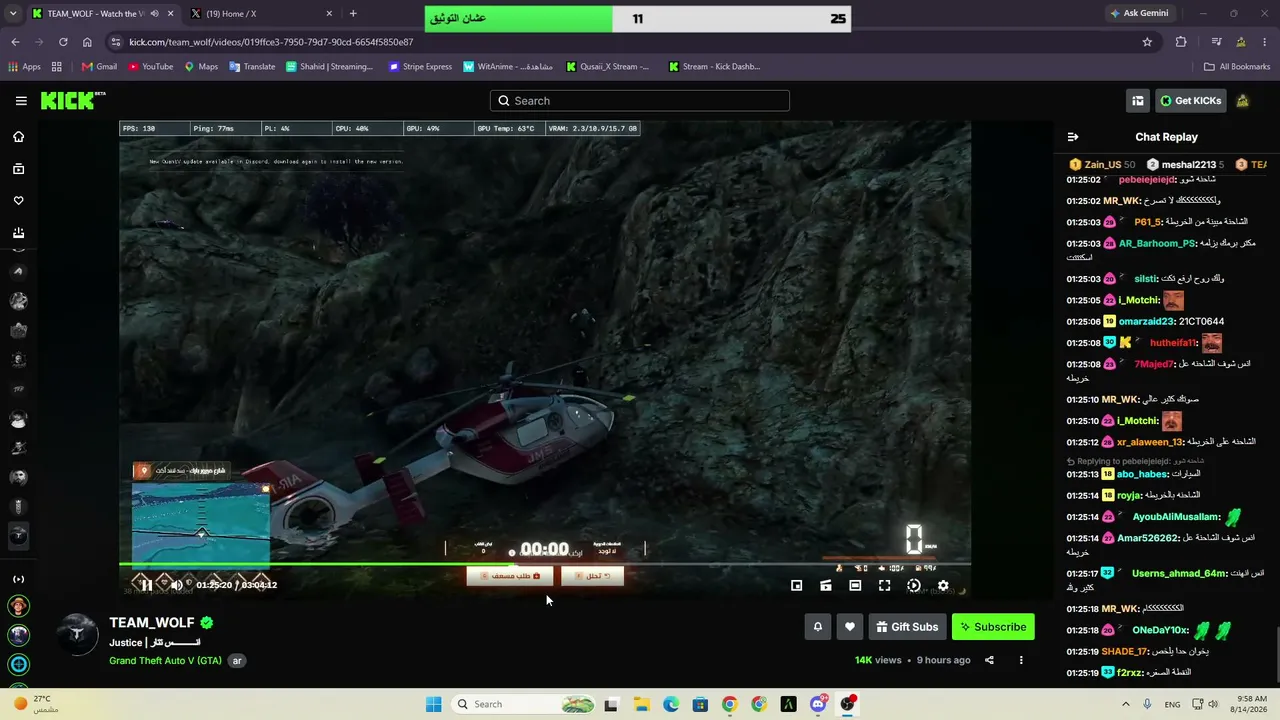Screen dimensions: 1280x720
Task: Reload the current page
Action: click(63, 42)
